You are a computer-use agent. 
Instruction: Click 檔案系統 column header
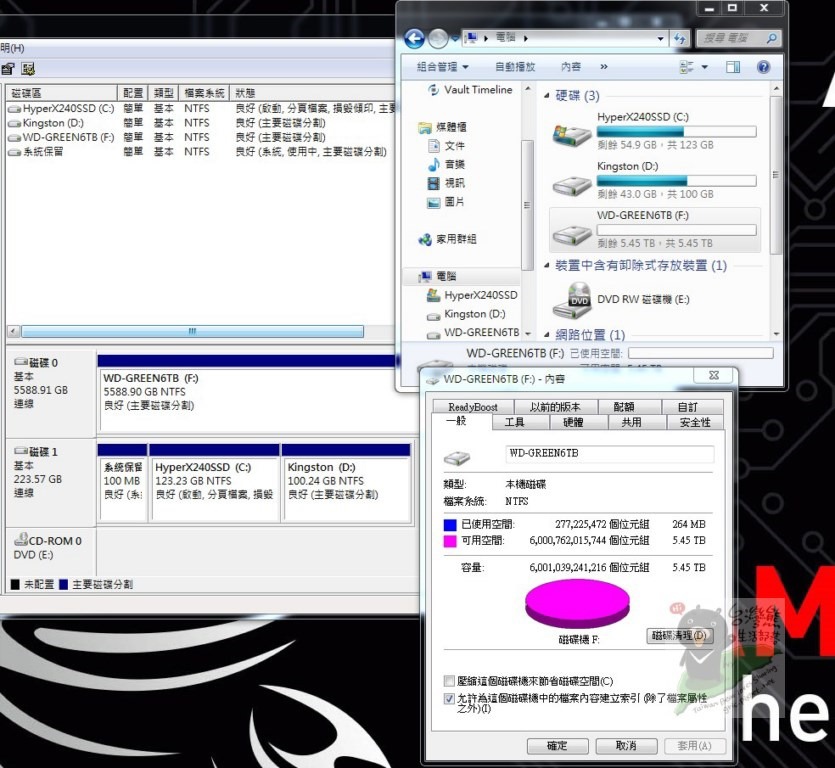204,93
